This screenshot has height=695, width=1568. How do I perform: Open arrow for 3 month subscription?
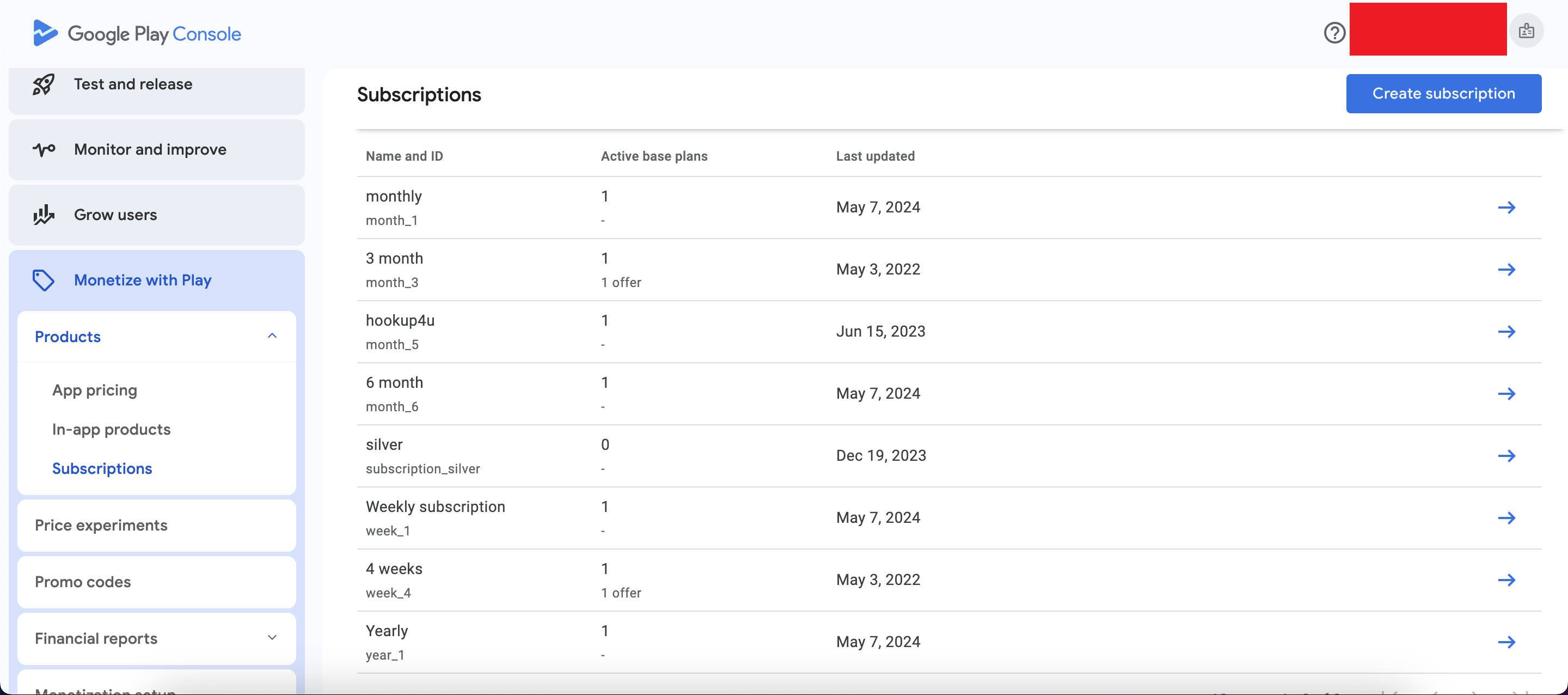tap(1506, 270)
